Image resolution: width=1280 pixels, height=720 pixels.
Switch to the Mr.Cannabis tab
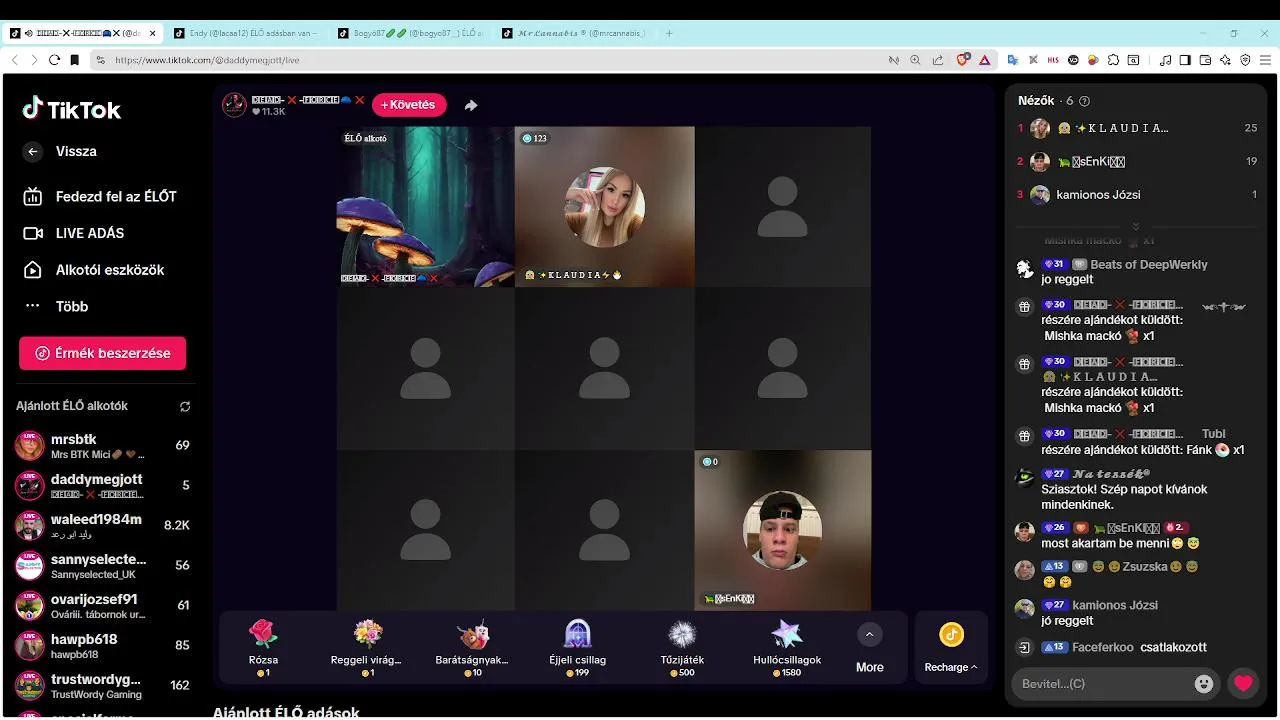(x=576, y=33)
